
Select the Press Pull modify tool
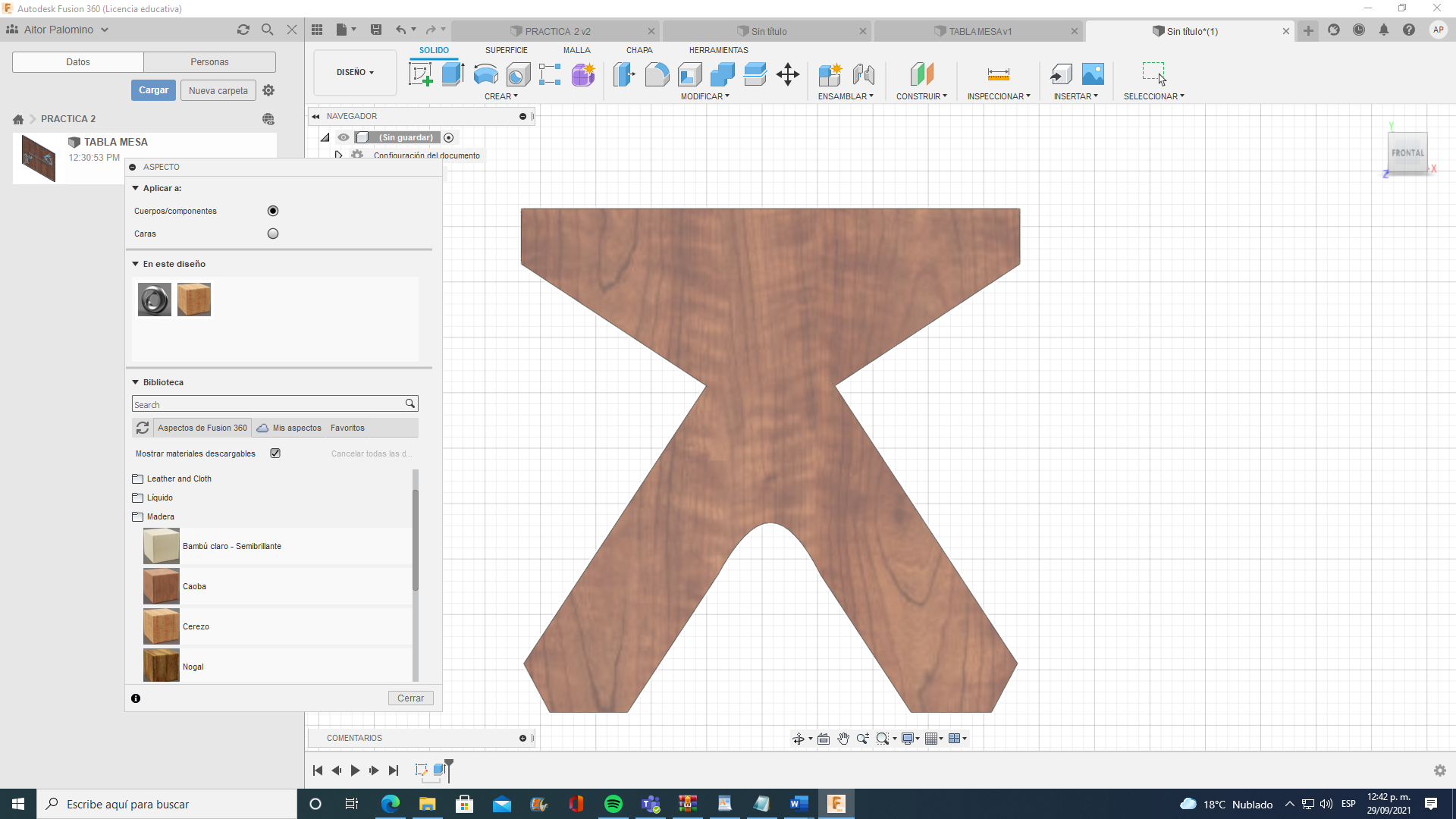click(x=624, y=74)
